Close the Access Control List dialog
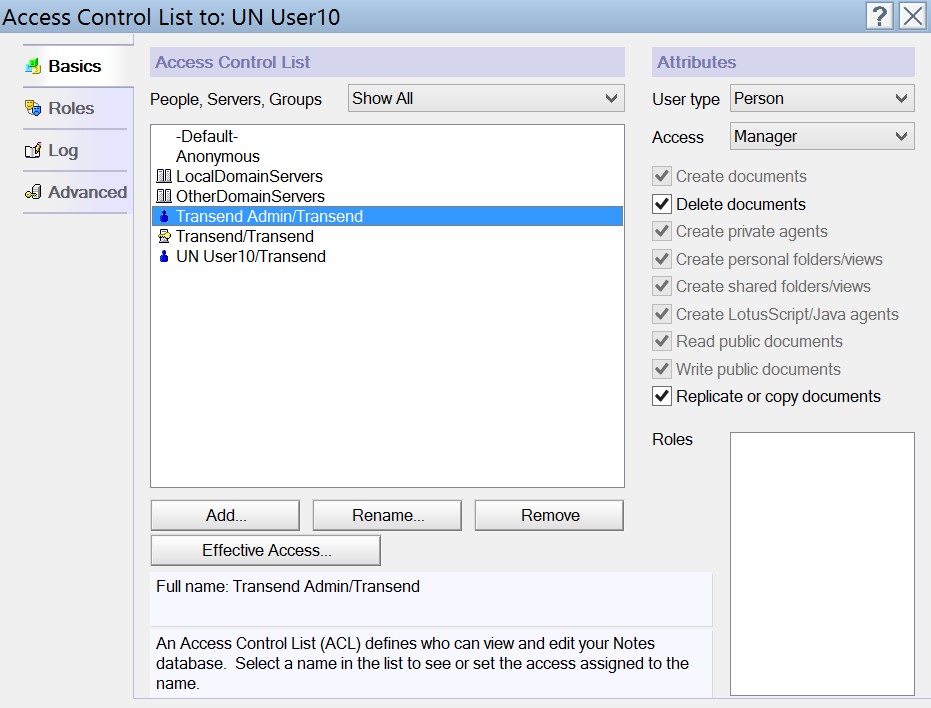The height and width of the screenshot is (708, 931). (913, 16)
